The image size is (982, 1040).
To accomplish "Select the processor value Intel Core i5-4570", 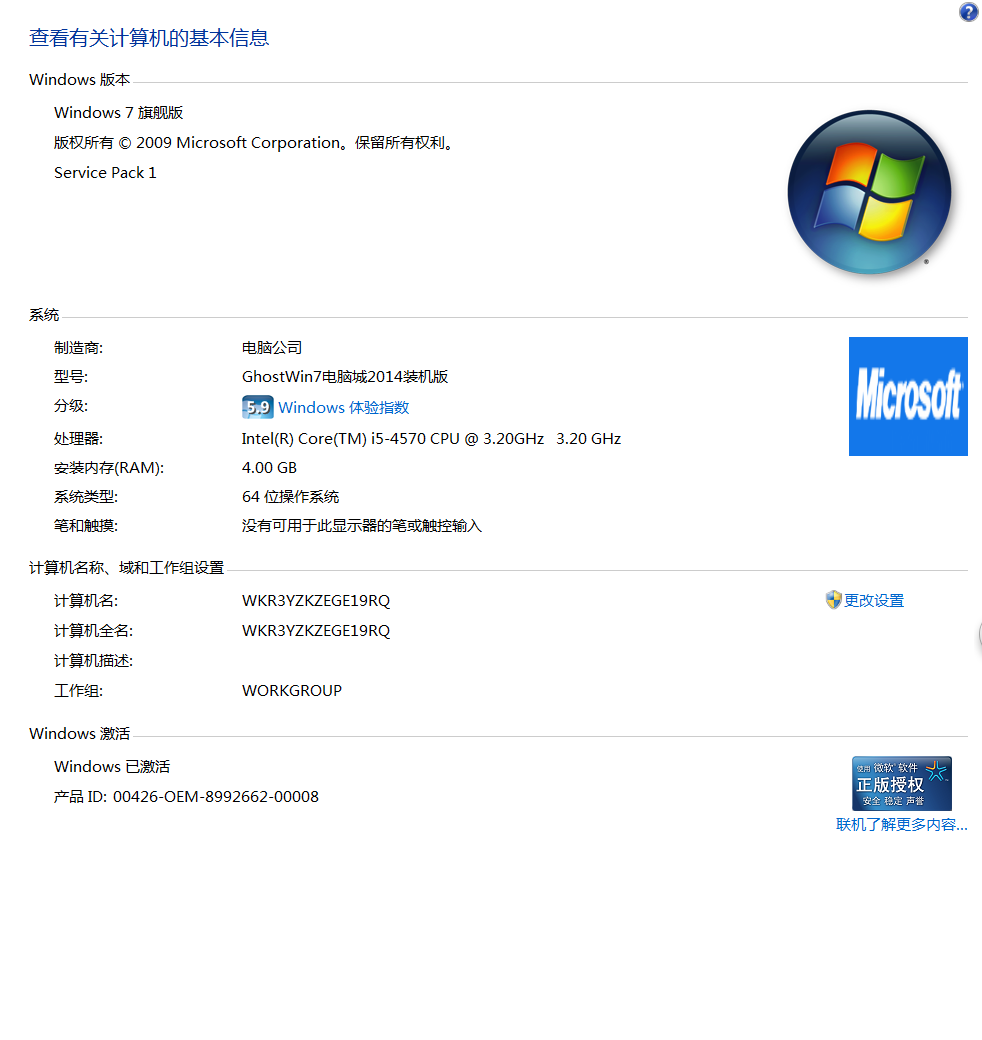I will [x=431, y=439].
